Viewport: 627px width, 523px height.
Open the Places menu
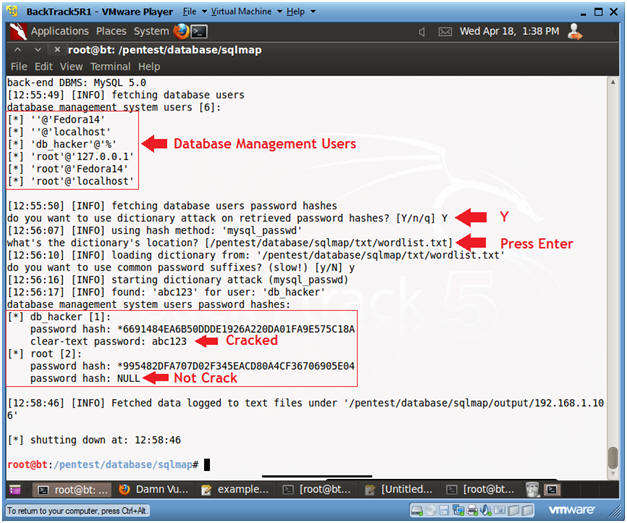(x=111, y=31)
